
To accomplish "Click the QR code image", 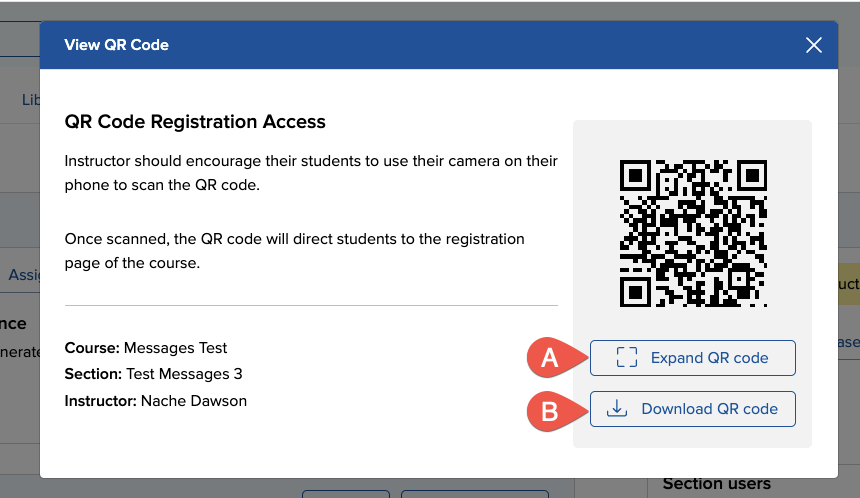I will (692, 233).
